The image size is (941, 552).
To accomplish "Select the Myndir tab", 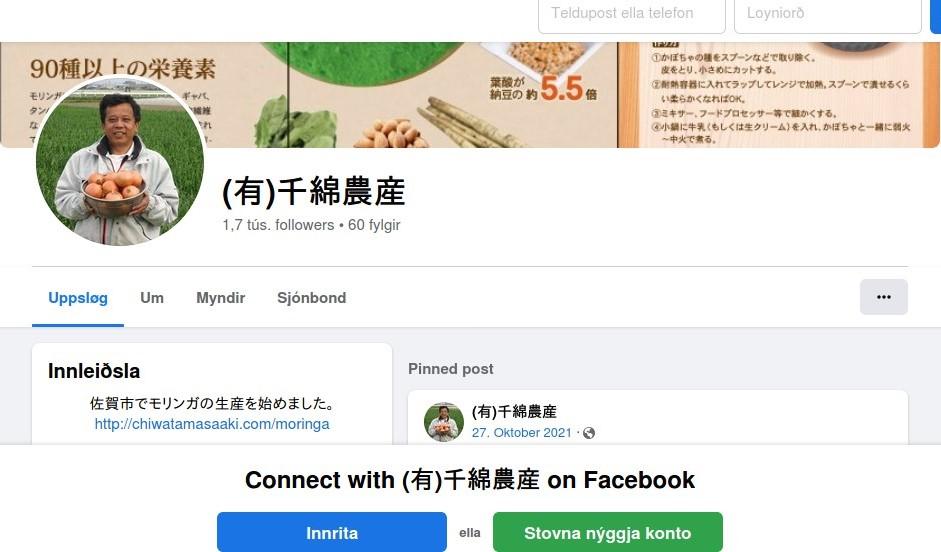I will pyautogui.click(x=221, y=298).
